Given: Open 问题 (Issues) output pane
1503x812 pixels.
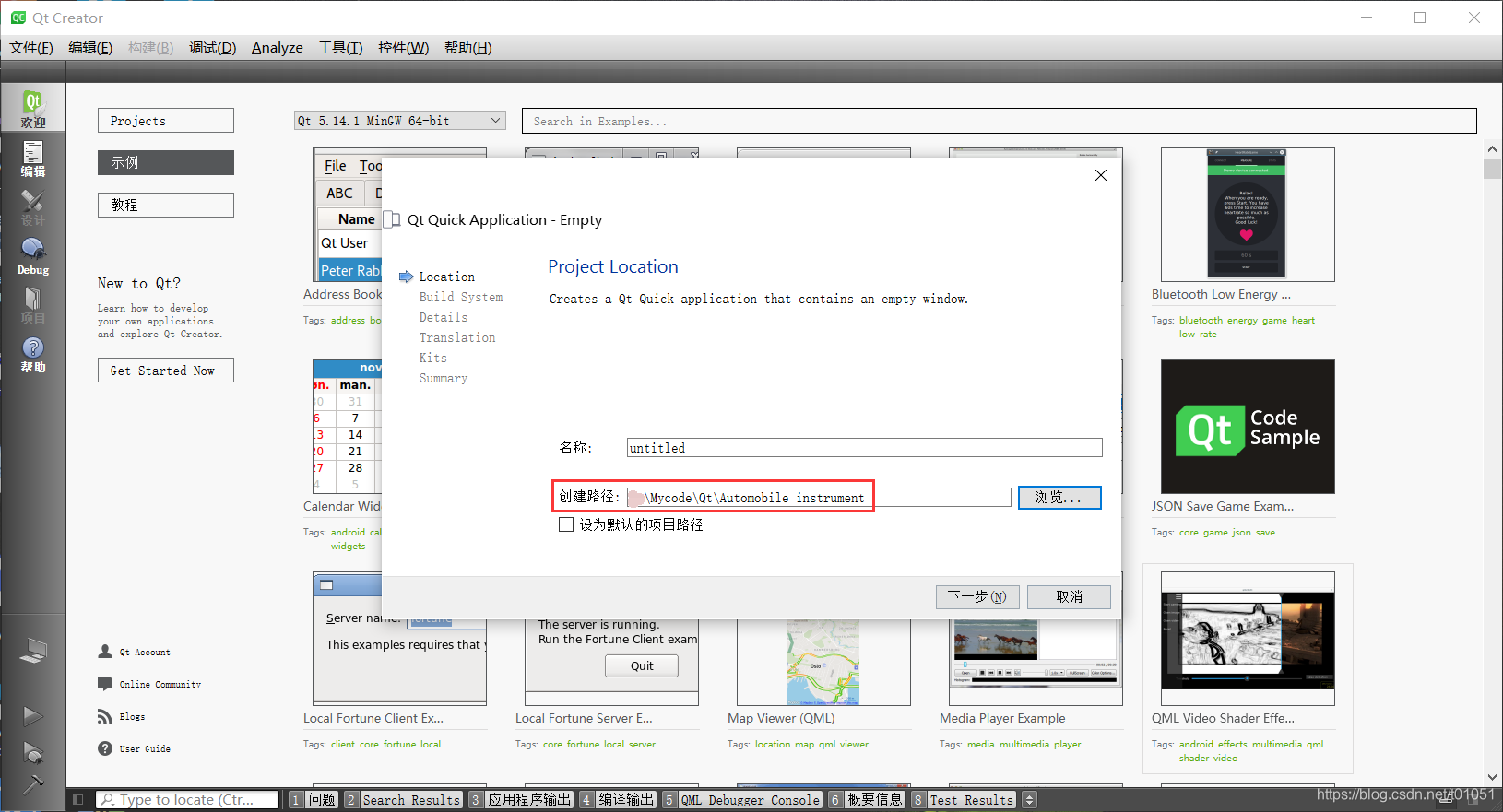Looking at the screenshot, I should point(314,800).
